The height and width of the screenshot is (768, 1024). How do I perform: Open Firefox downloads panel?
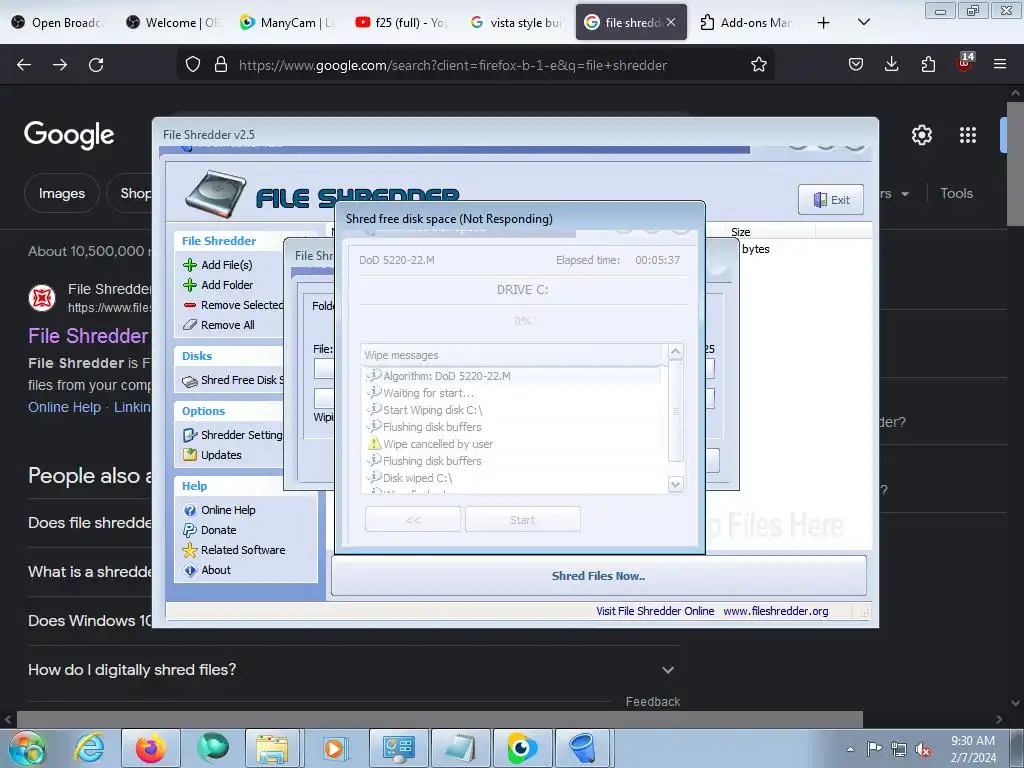tap(891, 65)
